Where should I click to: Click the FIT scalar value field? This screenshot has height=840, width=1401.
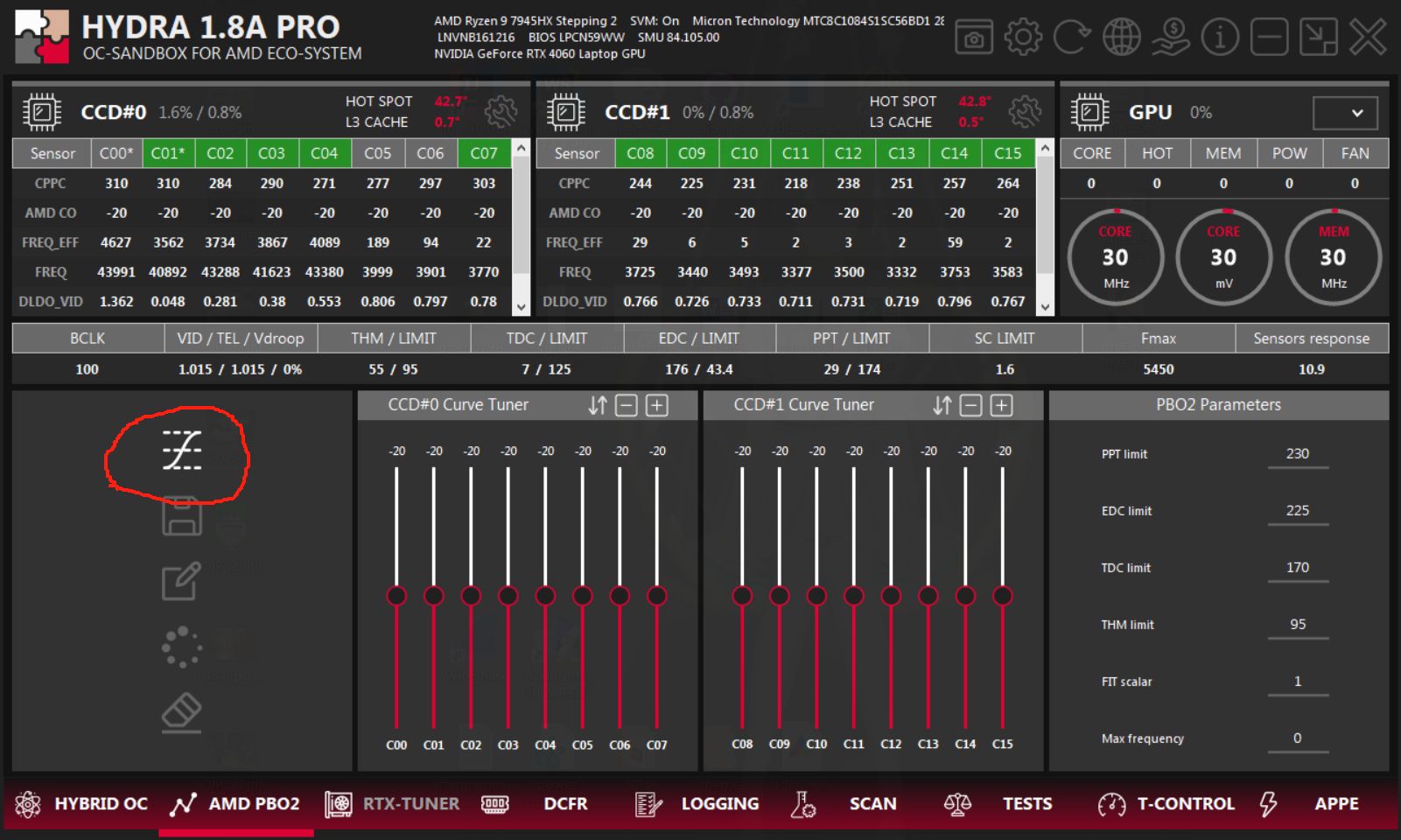(1298, 682)
